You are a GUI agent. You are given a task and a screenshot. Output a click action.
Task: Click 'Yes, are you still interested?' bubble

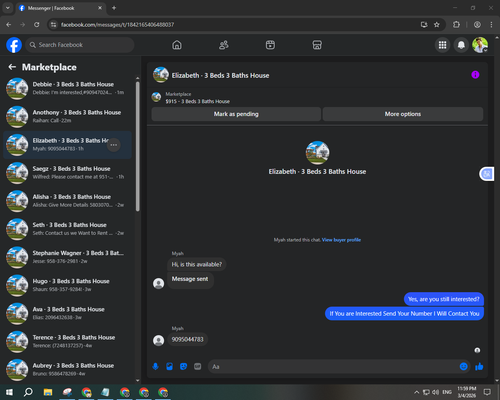(x=444, y=299)
